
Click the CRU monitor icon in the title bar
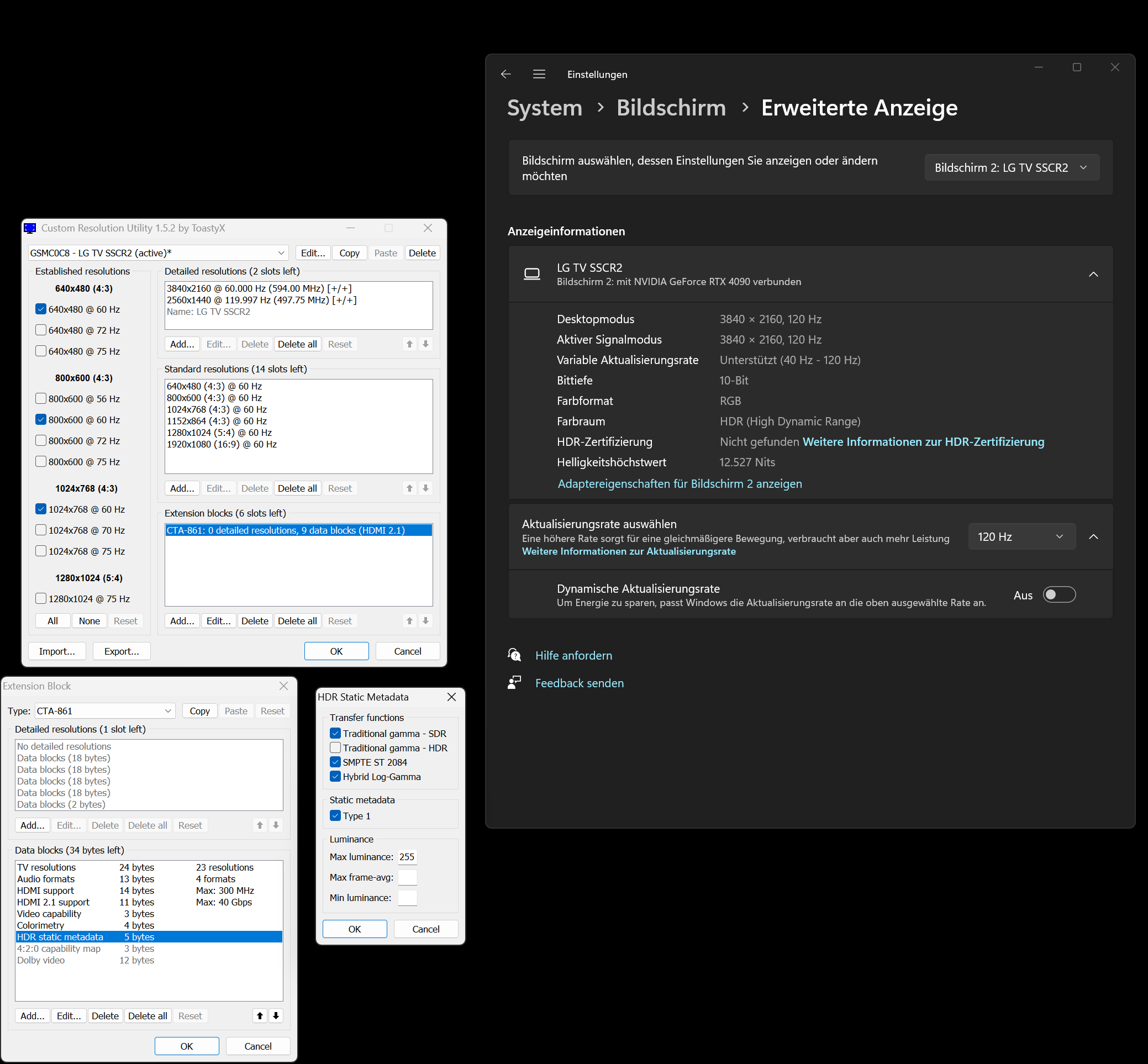click(30, 228)
